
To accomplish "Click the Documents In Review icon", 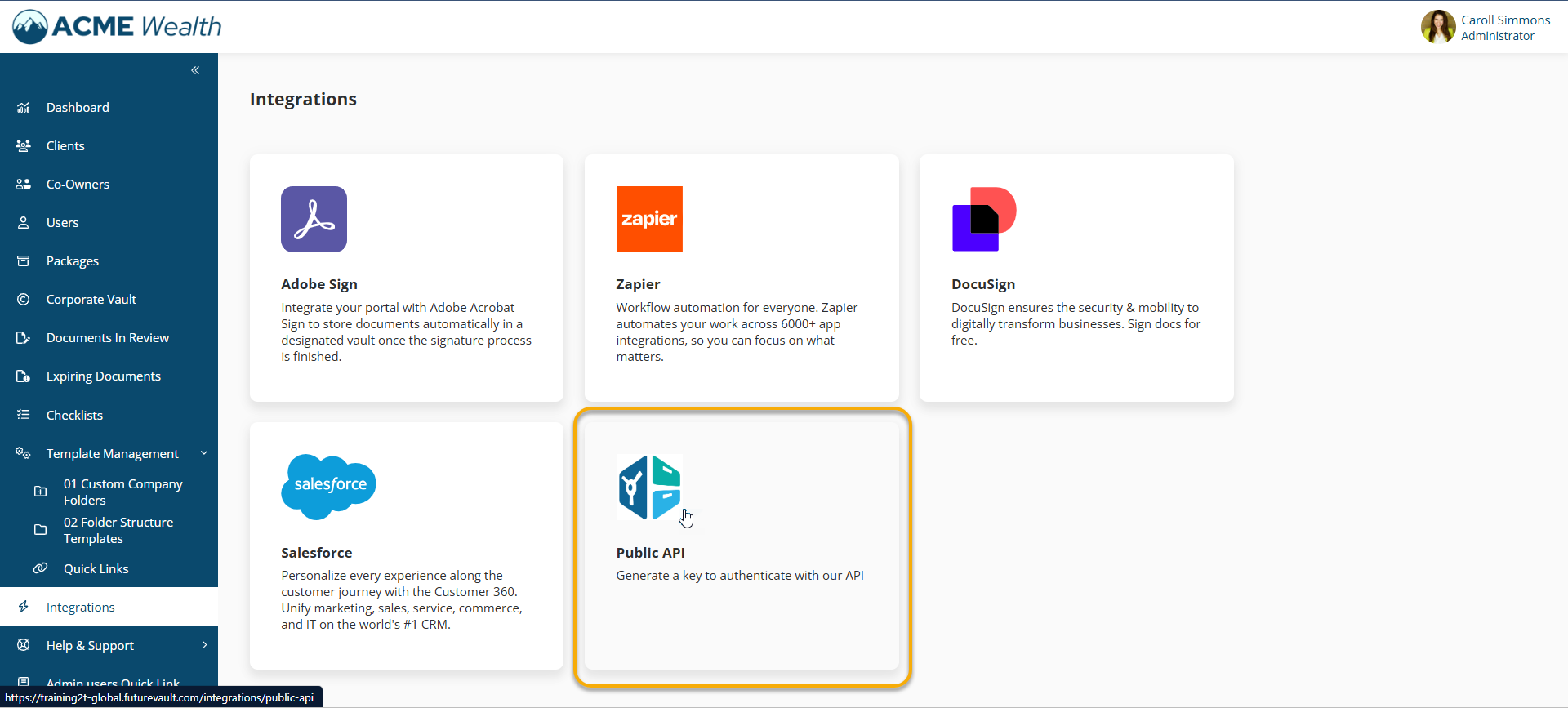I will [24, 338].
